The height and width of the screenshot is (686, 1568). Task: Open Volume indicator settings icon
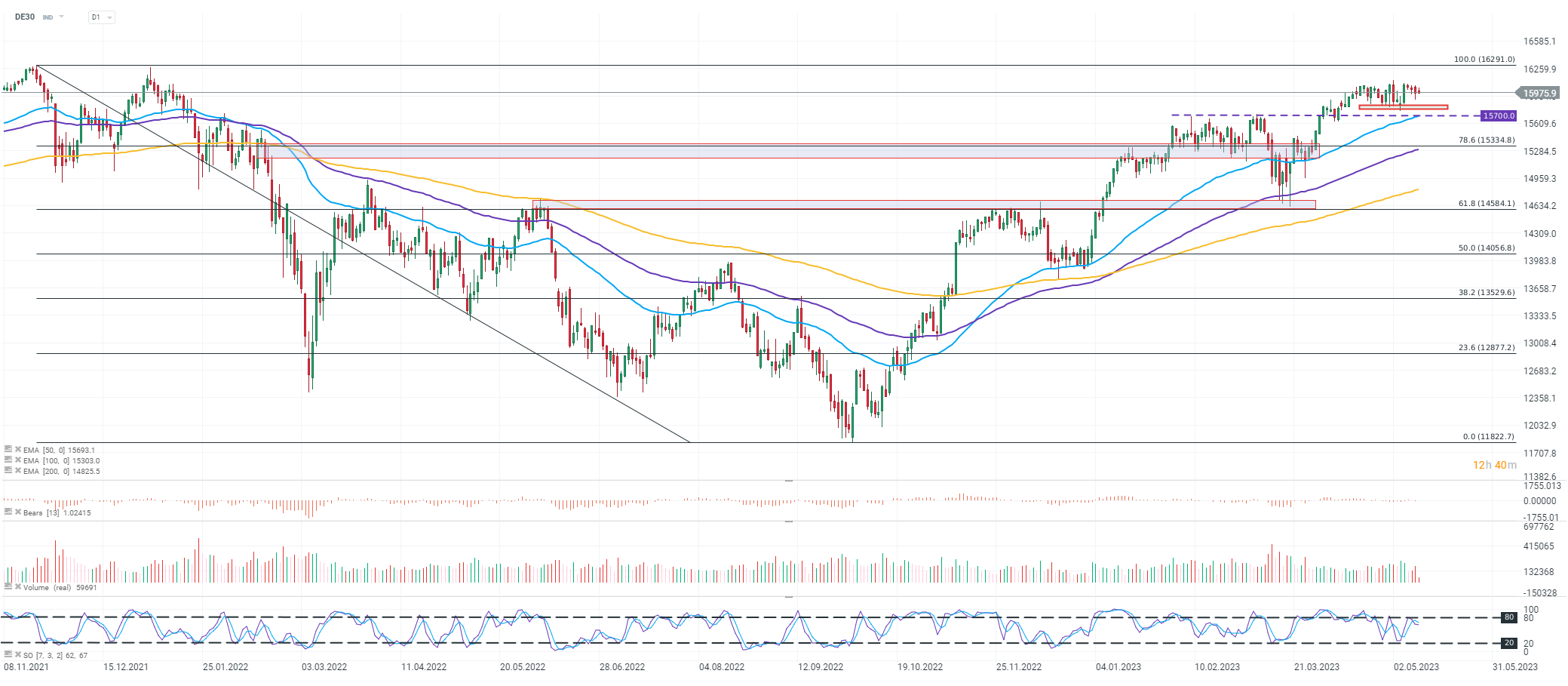[8, 587]
